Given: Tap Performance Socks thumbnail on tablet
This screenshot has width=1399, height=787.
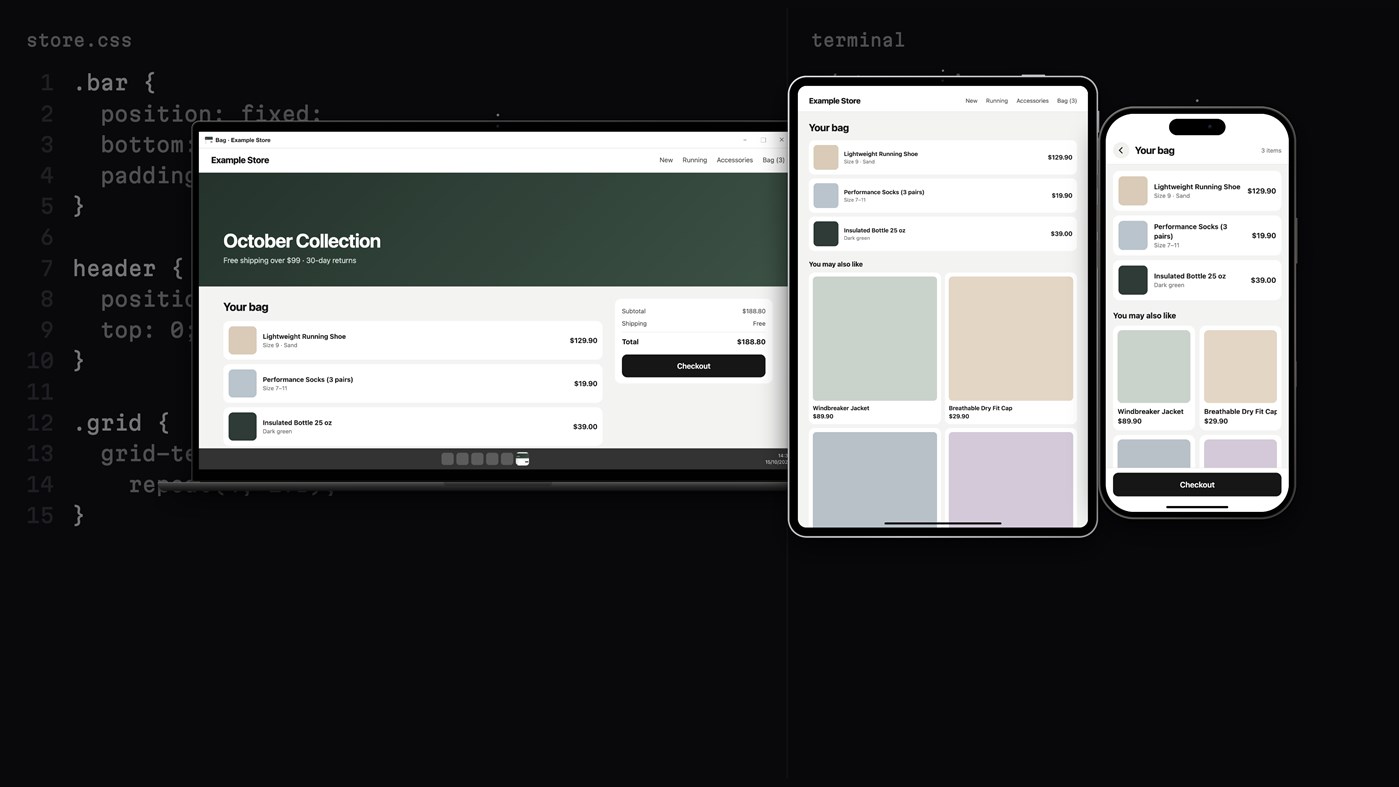Looking at the screenshot, I should coord(825,195).
